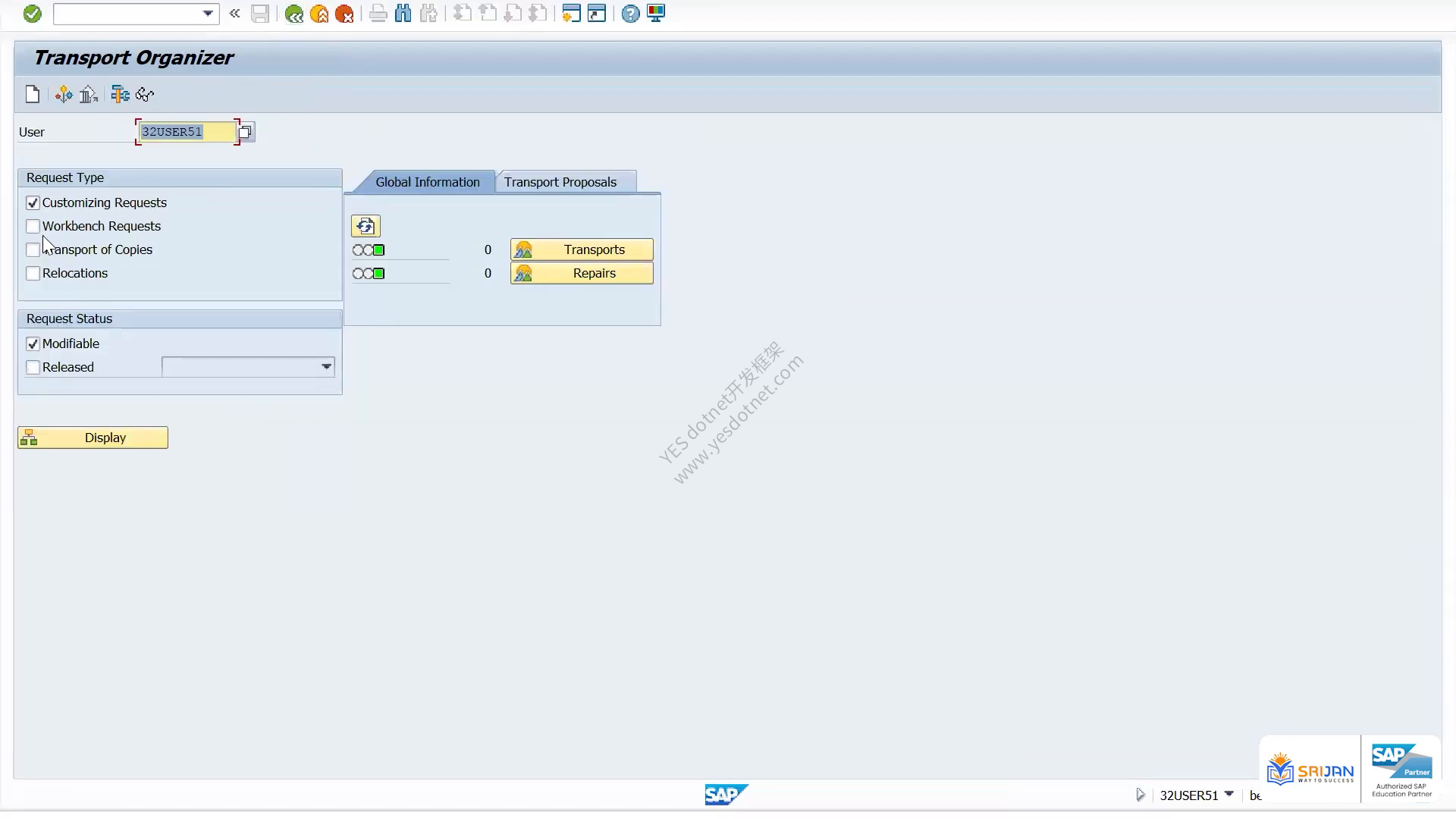Open Help via question mark icon

(x=630, y=14)
